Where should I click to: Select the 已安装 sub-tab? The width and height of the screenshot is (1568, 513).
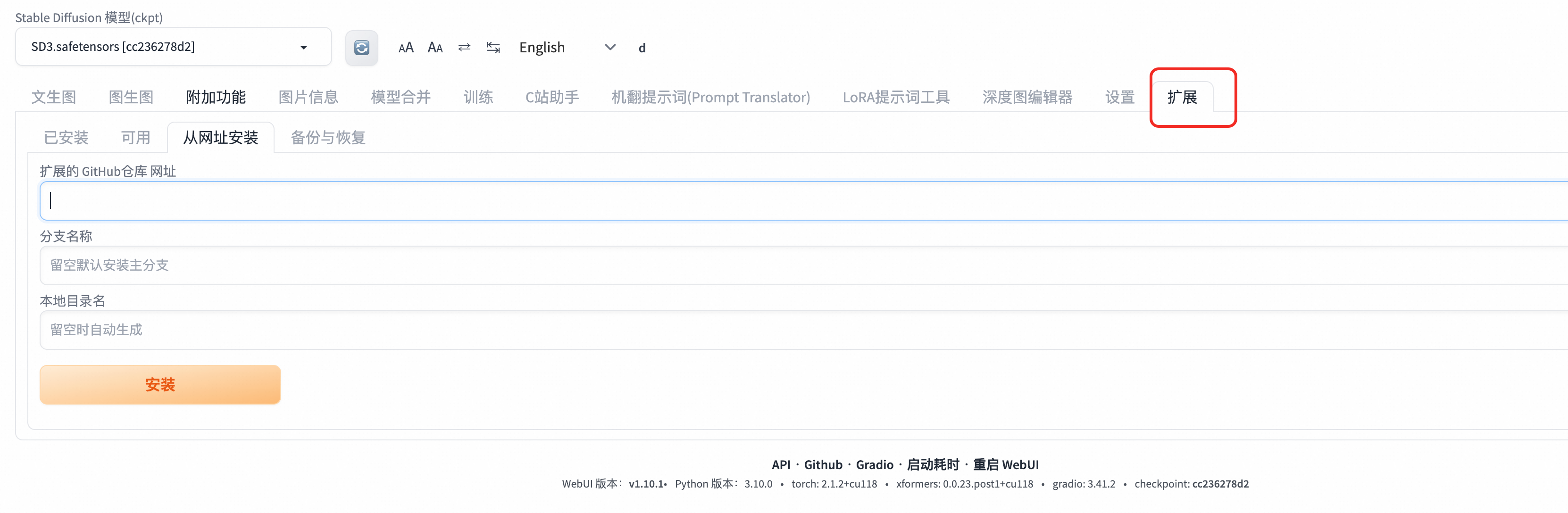click(x=66, y=138)
